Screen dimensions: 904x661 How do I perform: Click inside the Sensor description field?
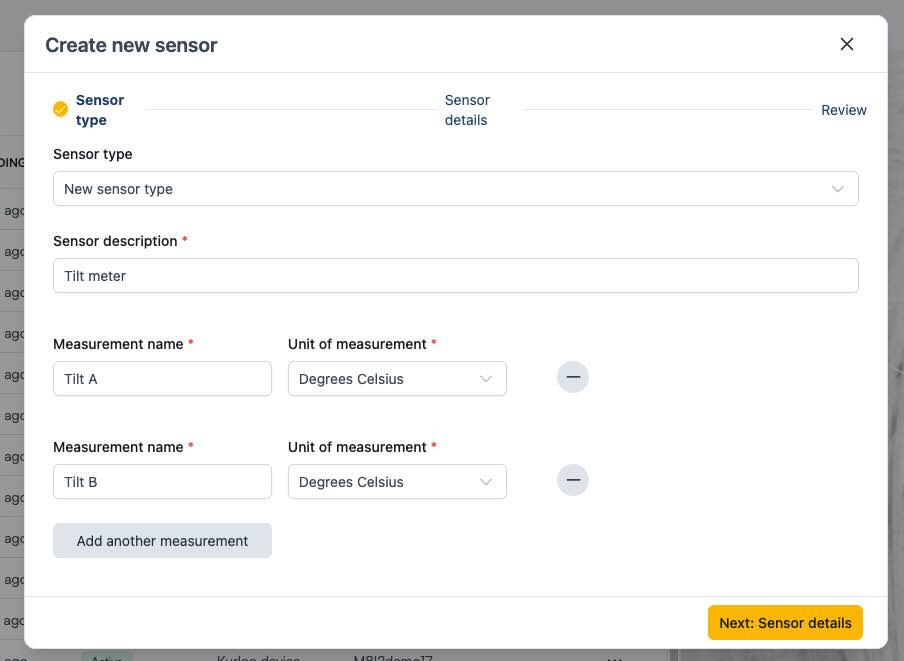[456, 275]
